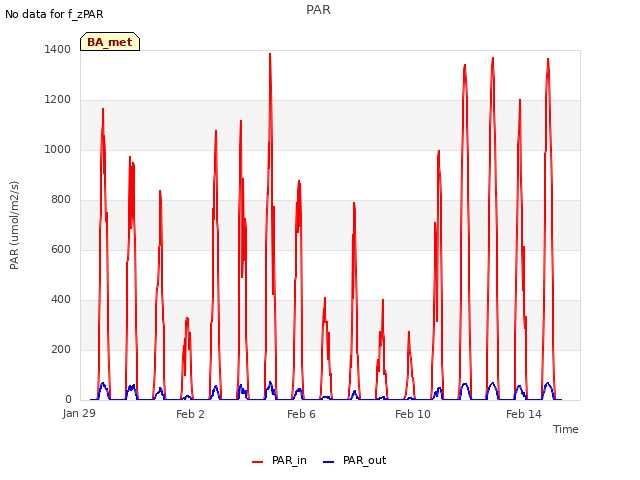Toggle the PAR_in legend entry
Viewport: 640px width, 480px height.
(x=280, y=460)
